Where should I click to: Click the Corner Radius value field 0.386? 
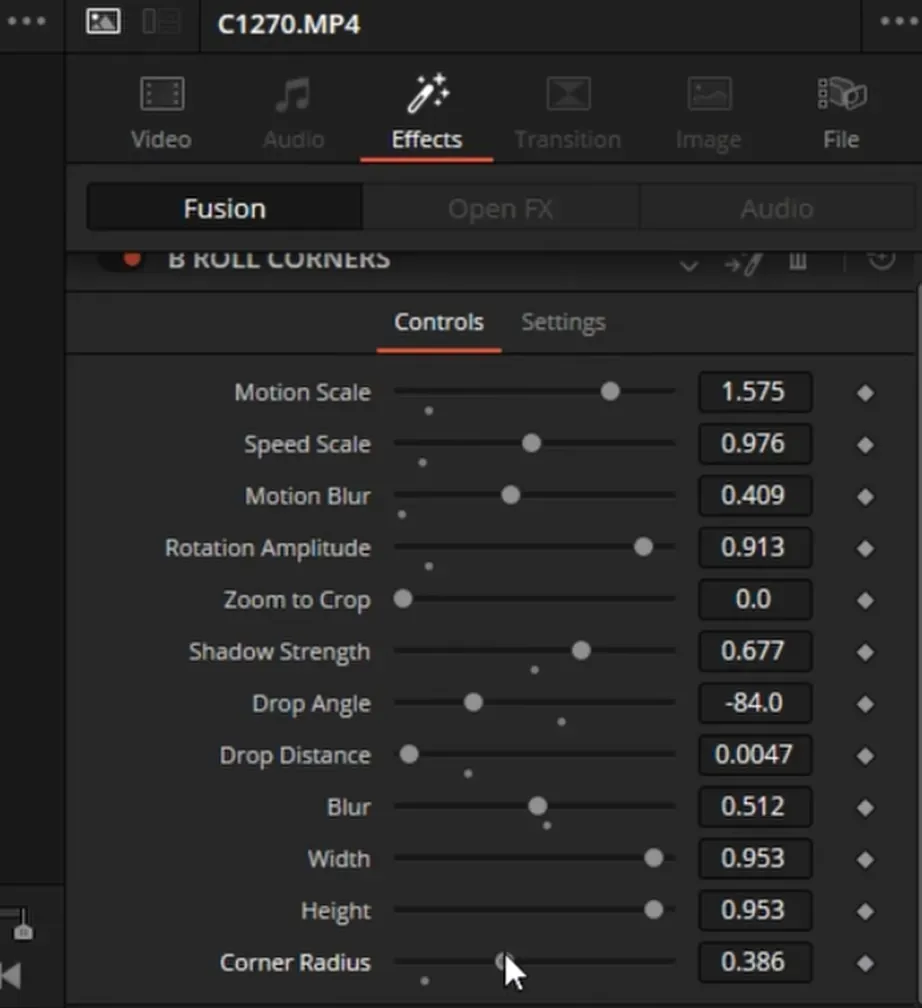coord(754,962)
